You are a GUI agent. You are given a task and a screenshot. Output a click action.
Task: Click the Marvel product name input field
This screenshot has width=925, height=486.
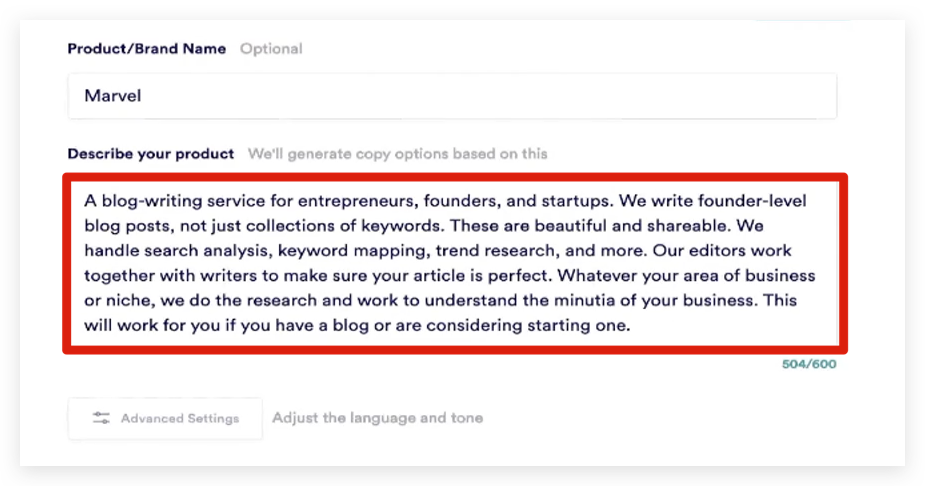coord(452,96)
